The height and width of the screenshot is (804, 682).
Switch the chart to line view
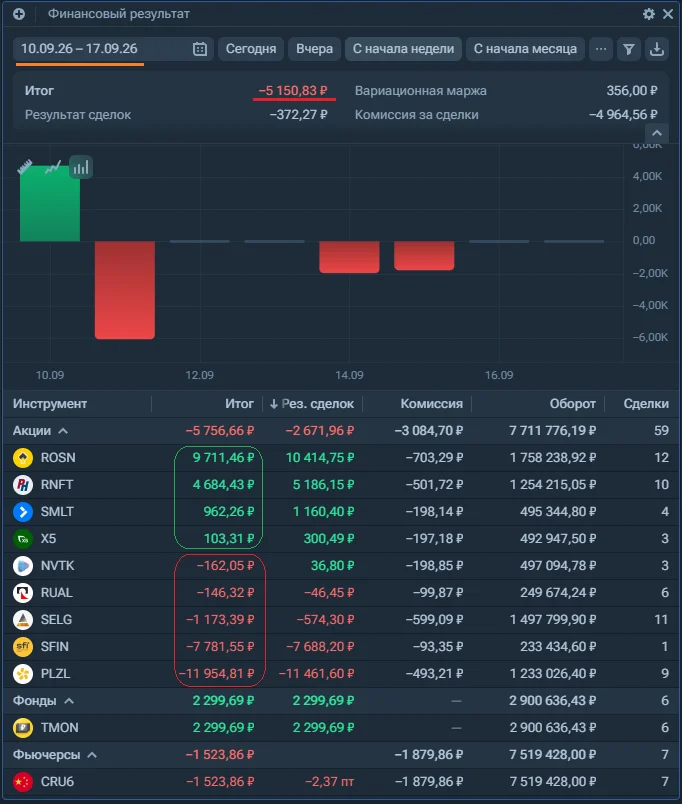(x=53, y=167)
